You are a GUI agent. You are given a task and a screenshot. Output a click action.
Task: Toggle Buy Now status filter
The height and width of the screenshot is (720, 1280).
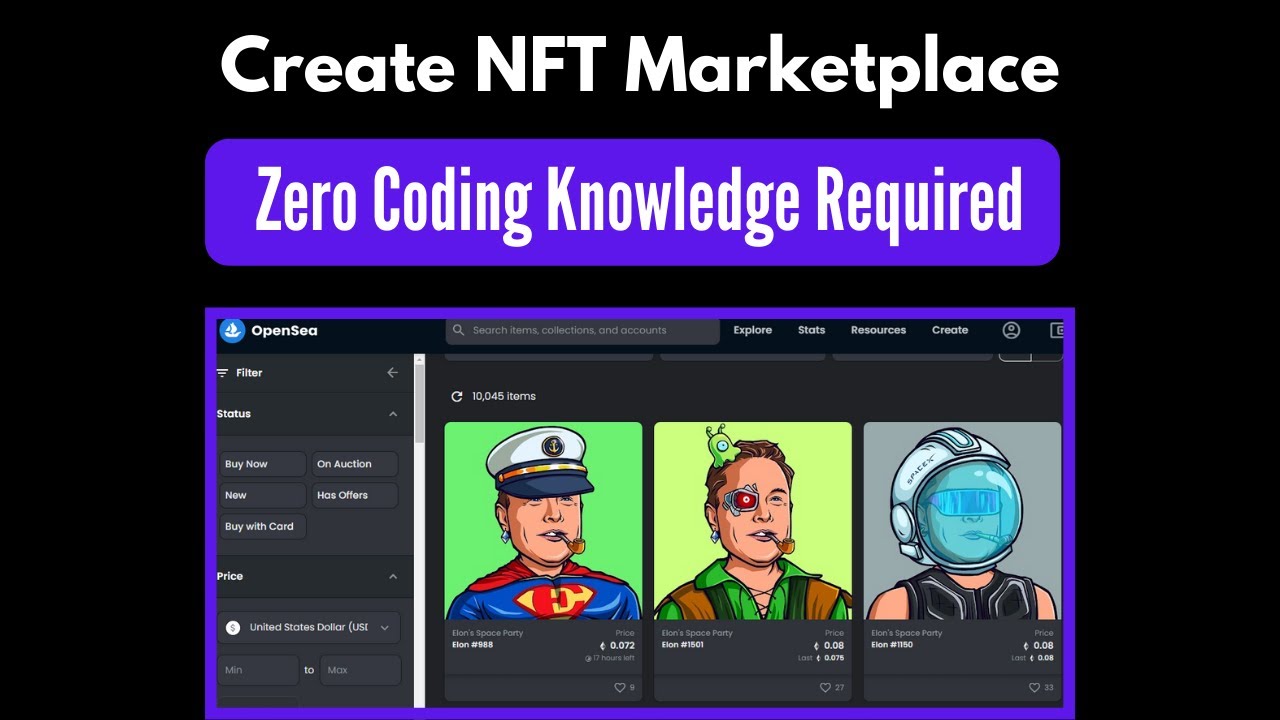263,464
